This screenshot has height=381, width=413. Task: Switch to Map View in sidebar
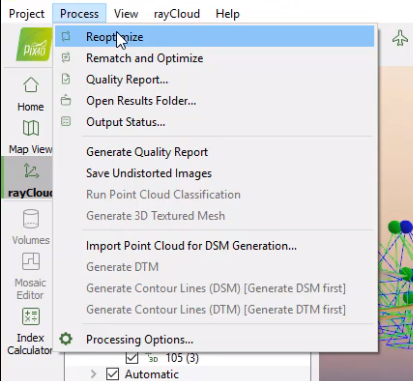(31, 137)
